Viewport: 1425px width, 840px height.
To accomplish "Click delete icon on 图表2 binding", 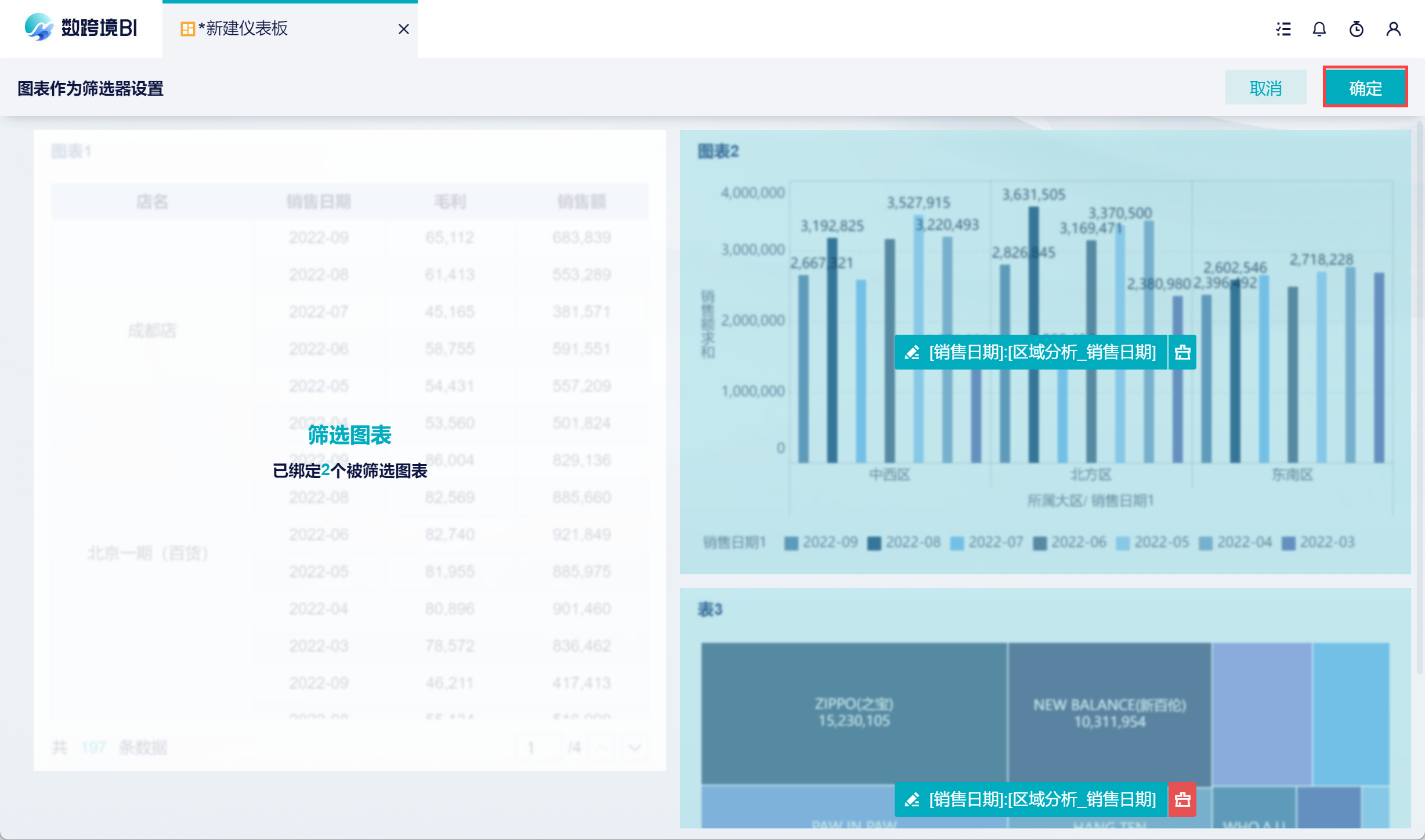I will click(1182, 352).
